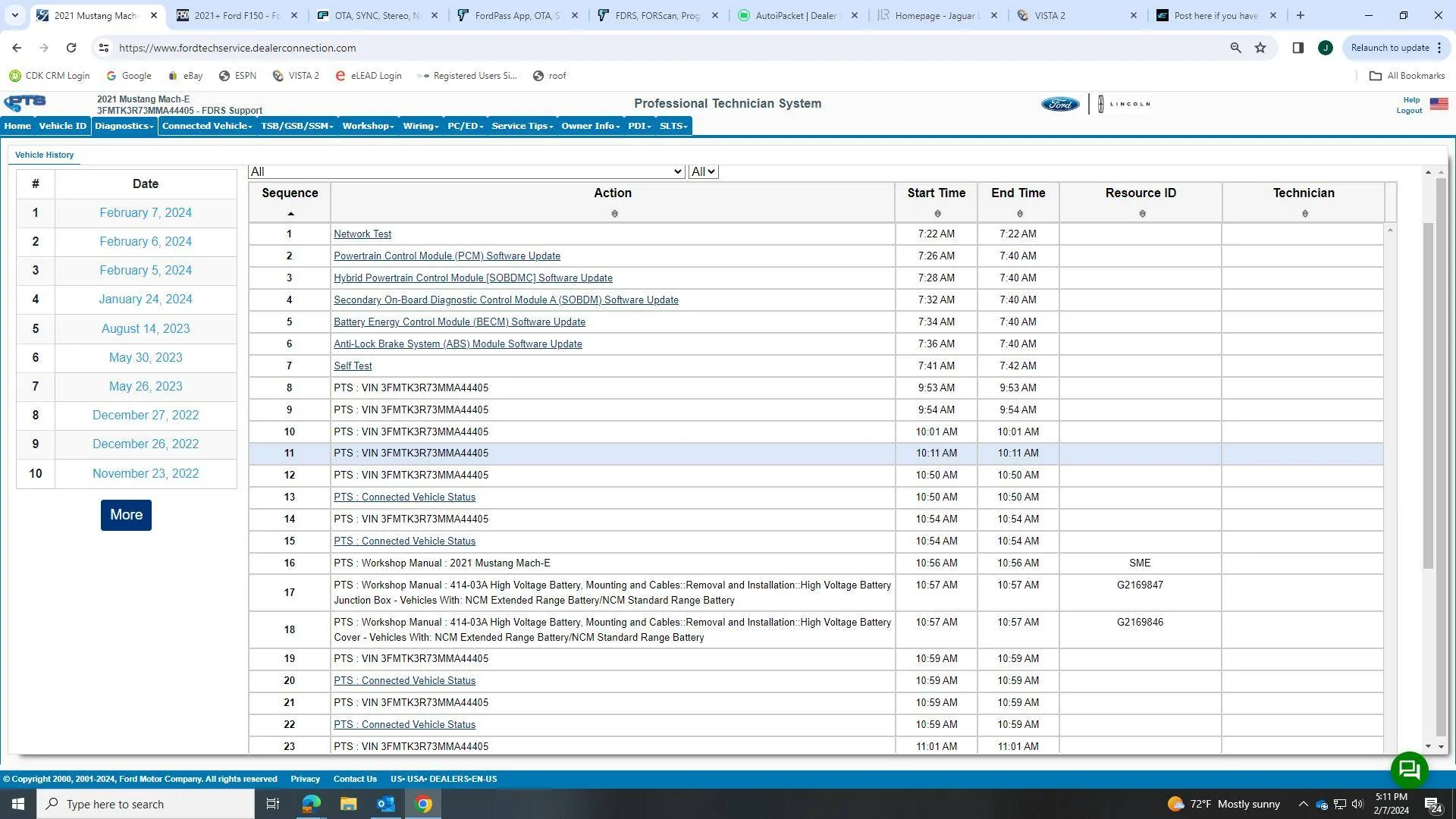Viewport: 1456px width, 819px height.
Task: Click the More button under dates
Action: tap(126, 515)
